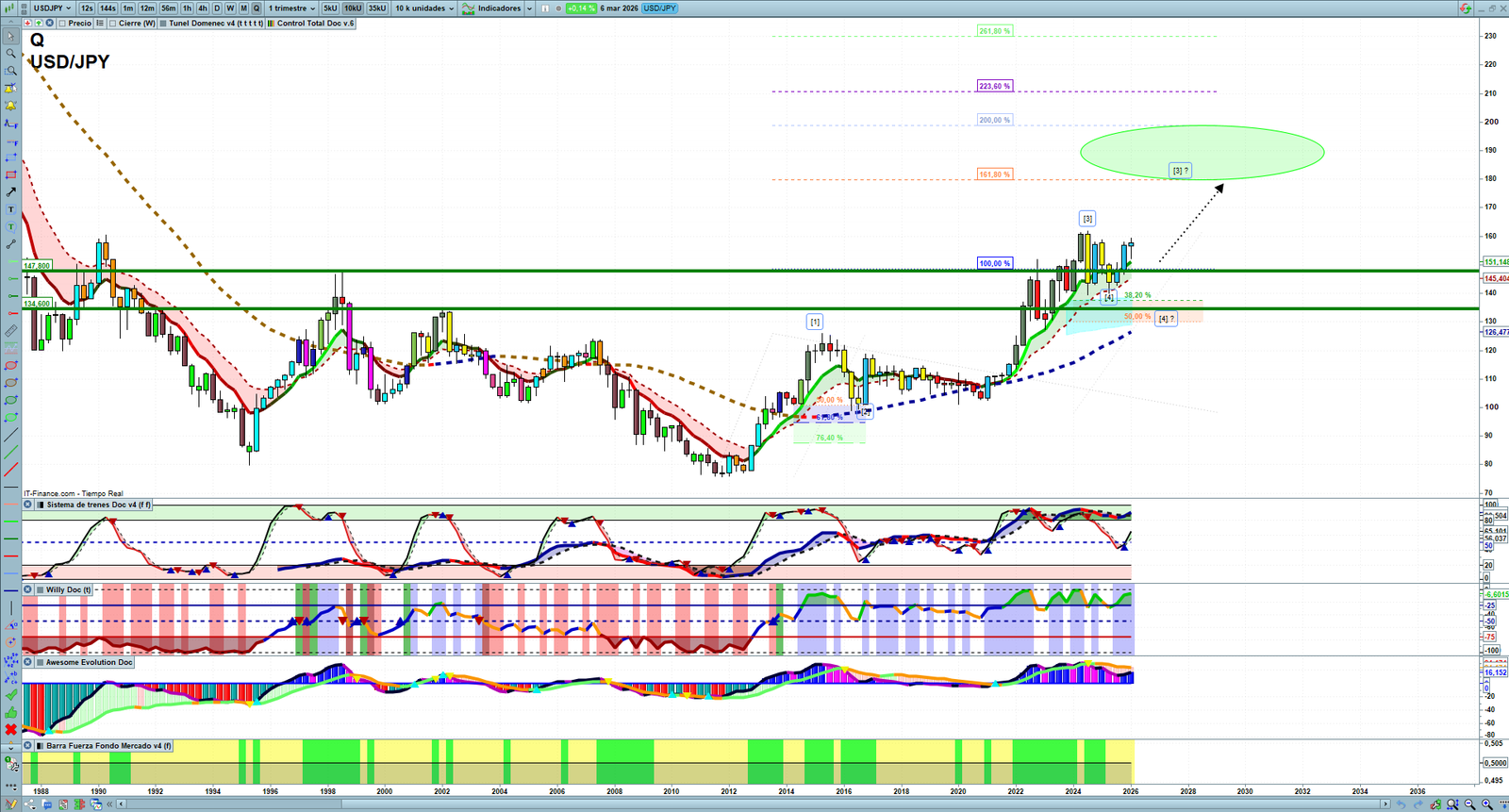
Task: Click the Indicadores button
Action: (491, 8)
